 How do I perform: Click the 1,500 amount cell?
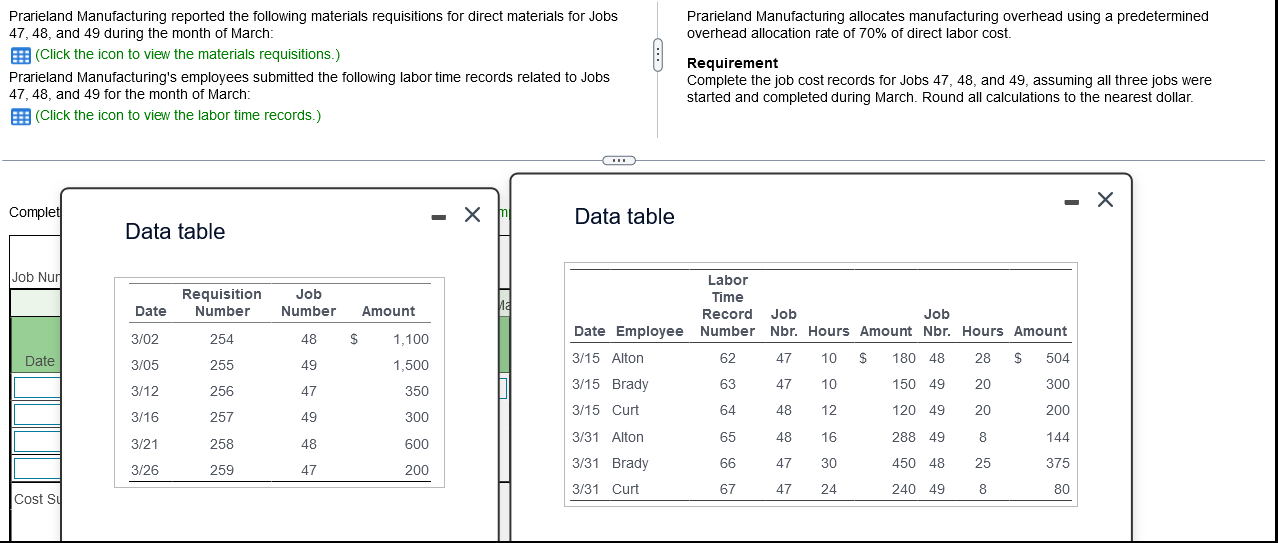coord(411,366)
